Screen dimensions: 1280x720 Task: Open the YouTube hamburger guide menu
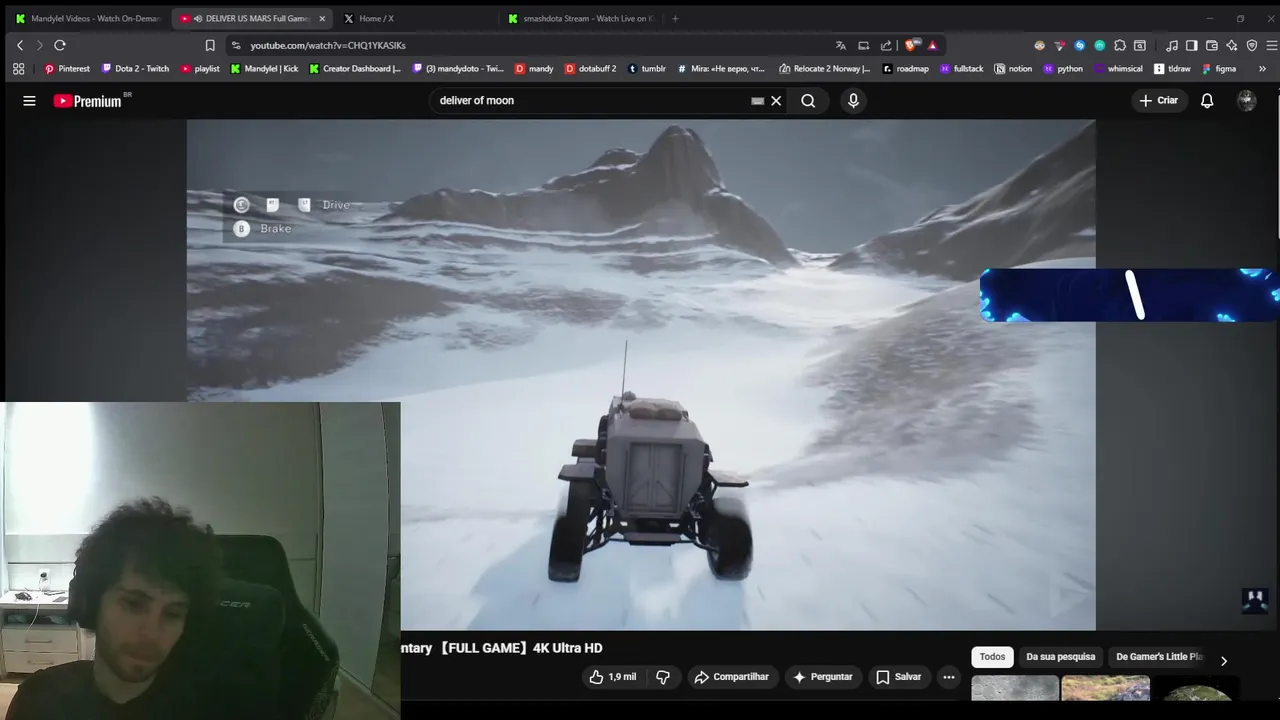29,100
